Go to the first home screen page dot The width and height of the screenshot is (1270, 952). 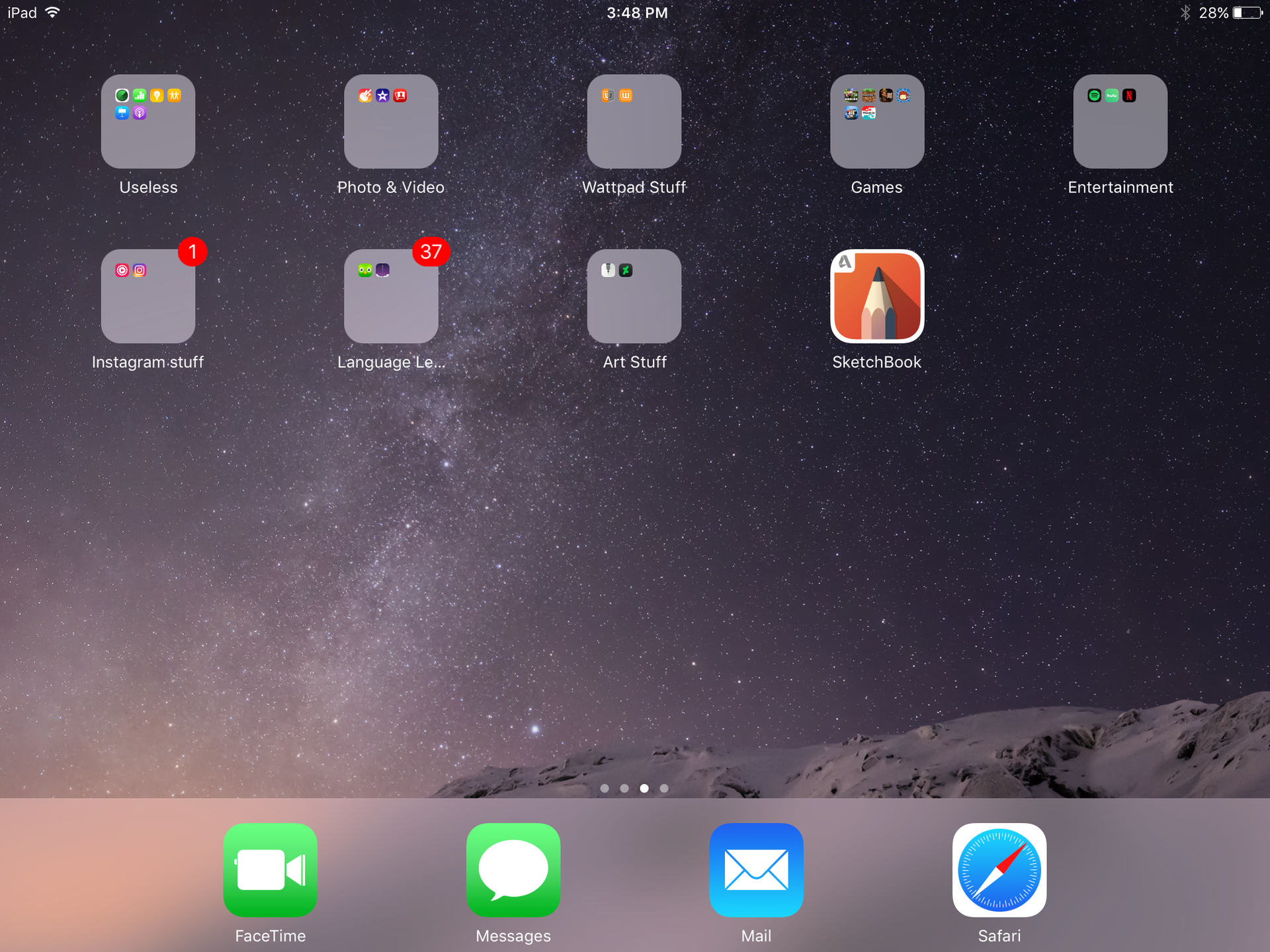tap(605, 788)
